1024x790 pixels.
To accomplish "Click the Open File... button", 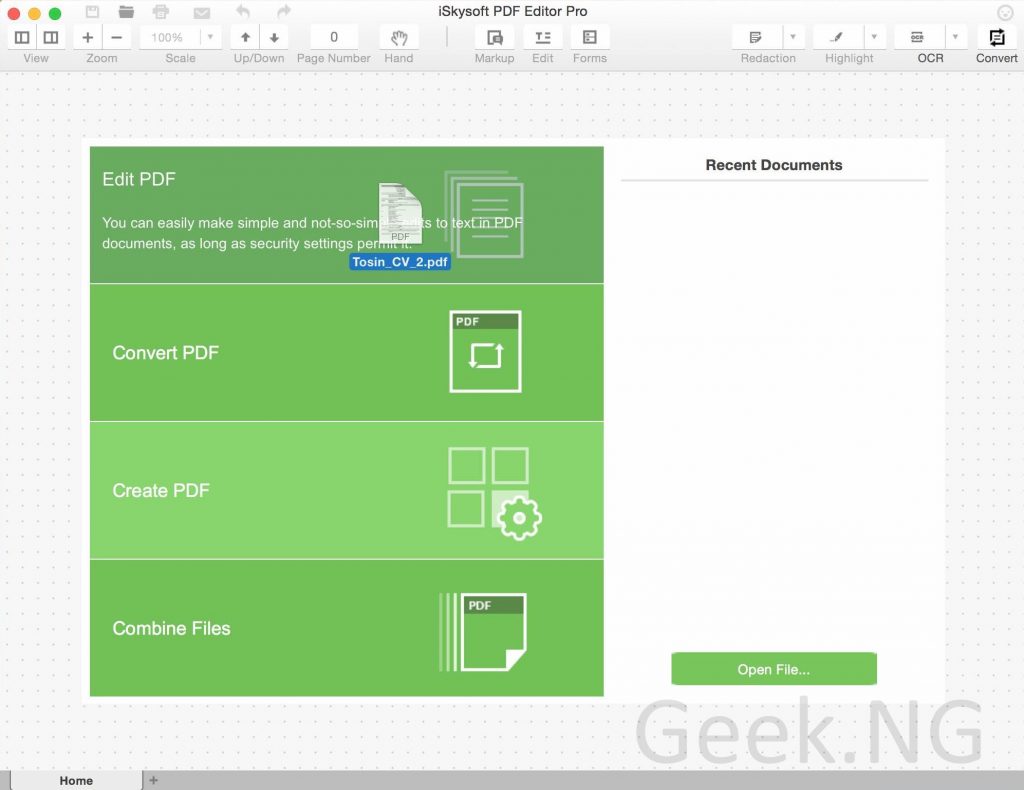I will [x=774, y=669].
